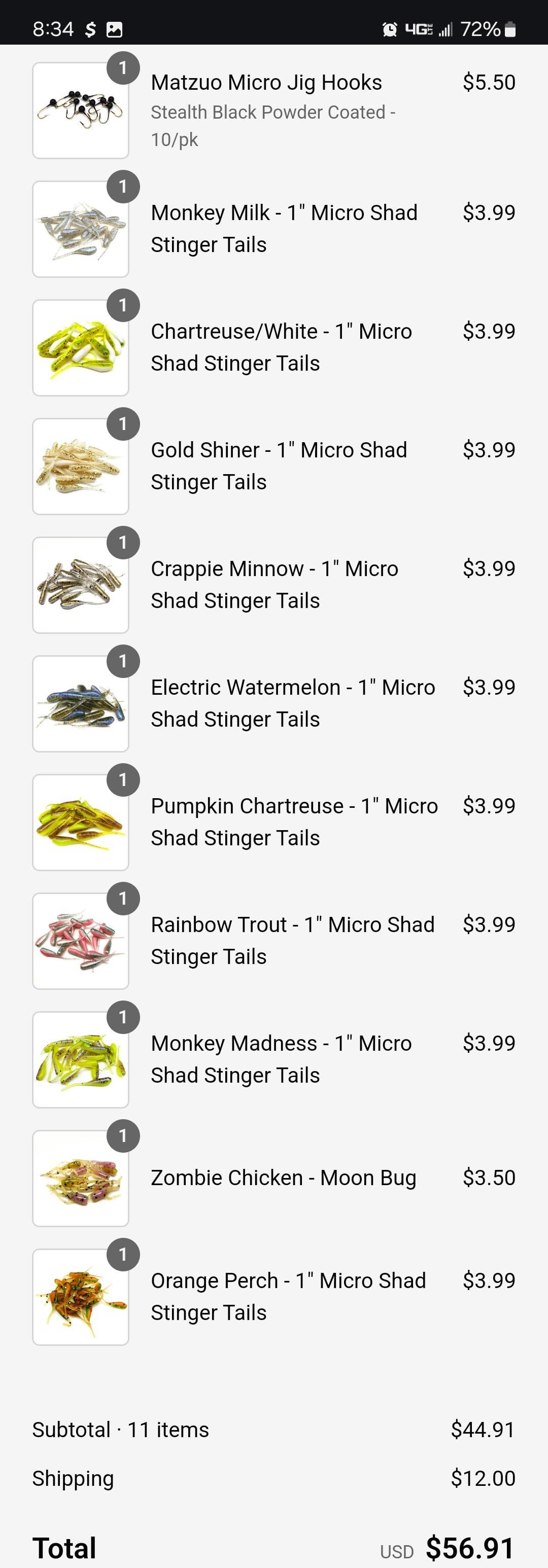The height and width of the screenshot is (1568, 548).
Task: Select Pumpkin Chartreuse item title
Action: tap(294, 822)
